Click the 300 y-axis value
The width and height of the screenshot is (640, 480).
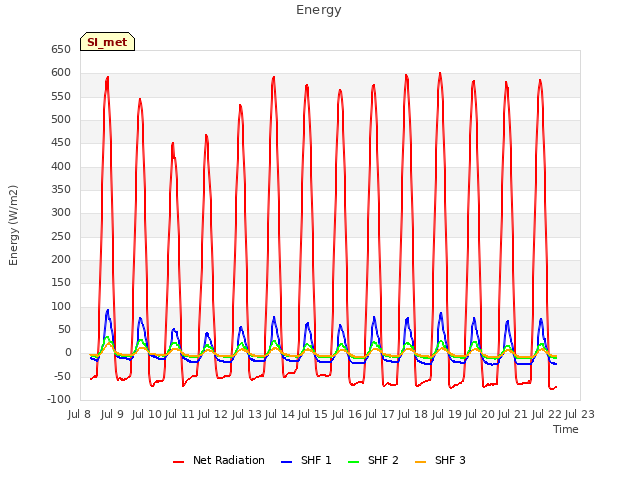tap(61, 213)
